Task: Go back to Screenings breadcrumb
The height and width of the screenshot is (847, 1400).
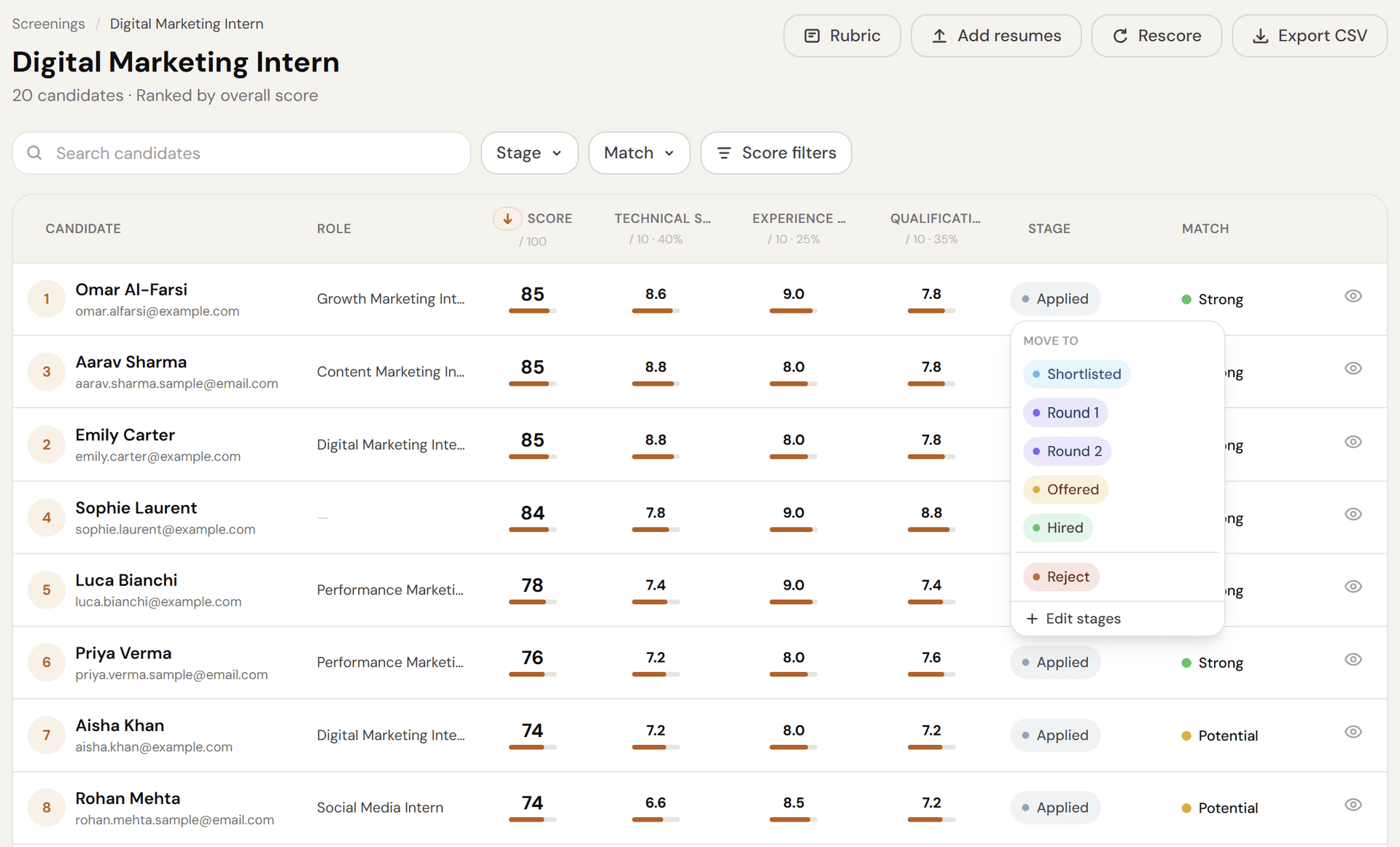Action: point(48,24)
